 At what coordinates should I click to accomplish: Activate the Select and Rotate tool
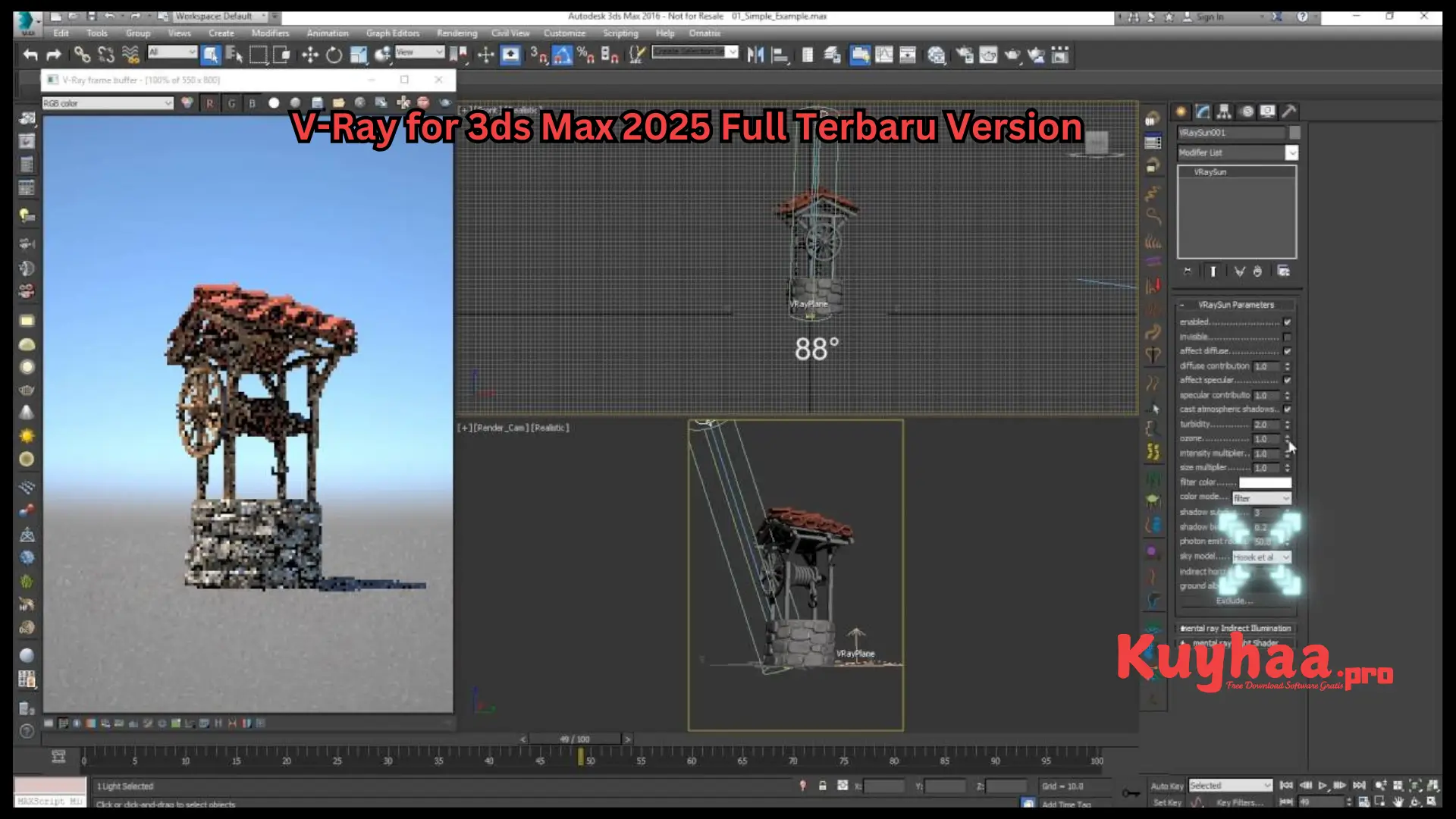click(334, 55)
